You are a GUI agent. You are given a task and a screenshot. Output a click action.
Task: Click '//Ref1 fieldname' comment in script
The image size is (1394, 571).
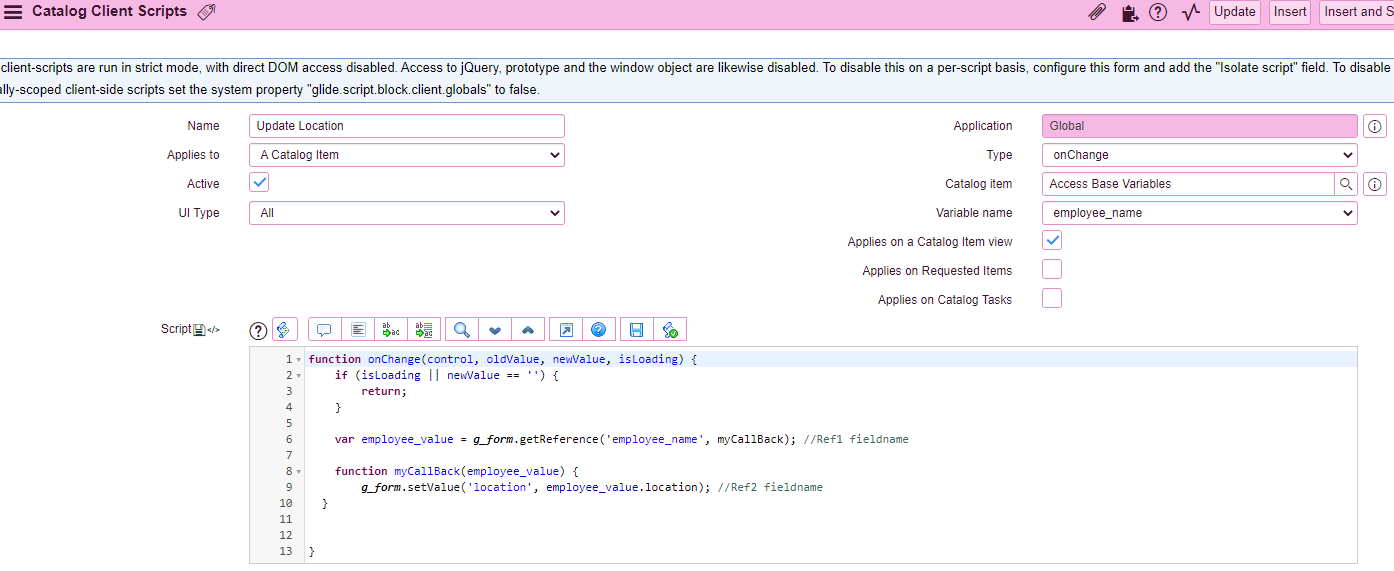point(856,439)
